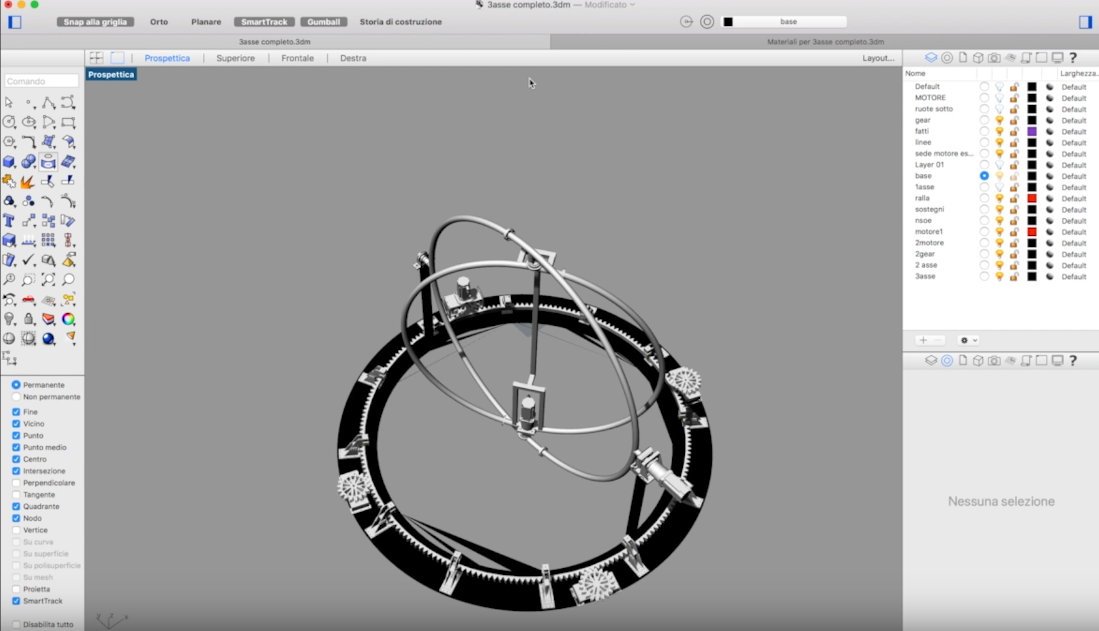Check the Disabilita tutto checkbox
This screenshot has height=631, width=1099.
[x=16, y=625]
